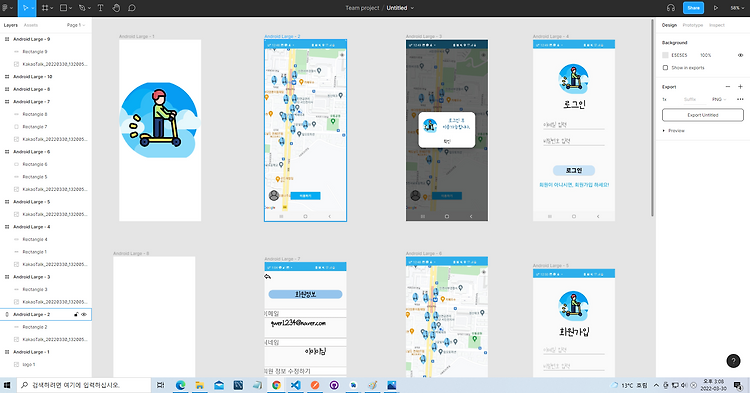This screenshot has width=750, height=393.
Task: Click the background color swatch
Action: (x=665, y=55)
